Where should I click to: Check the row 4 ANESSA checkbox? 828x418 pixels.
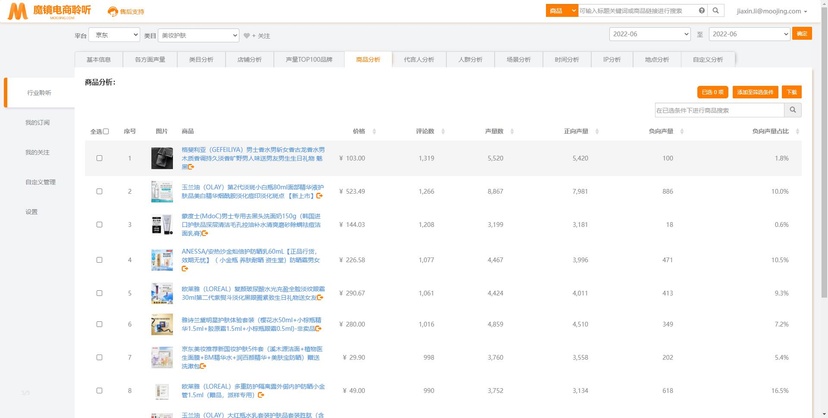99,260
